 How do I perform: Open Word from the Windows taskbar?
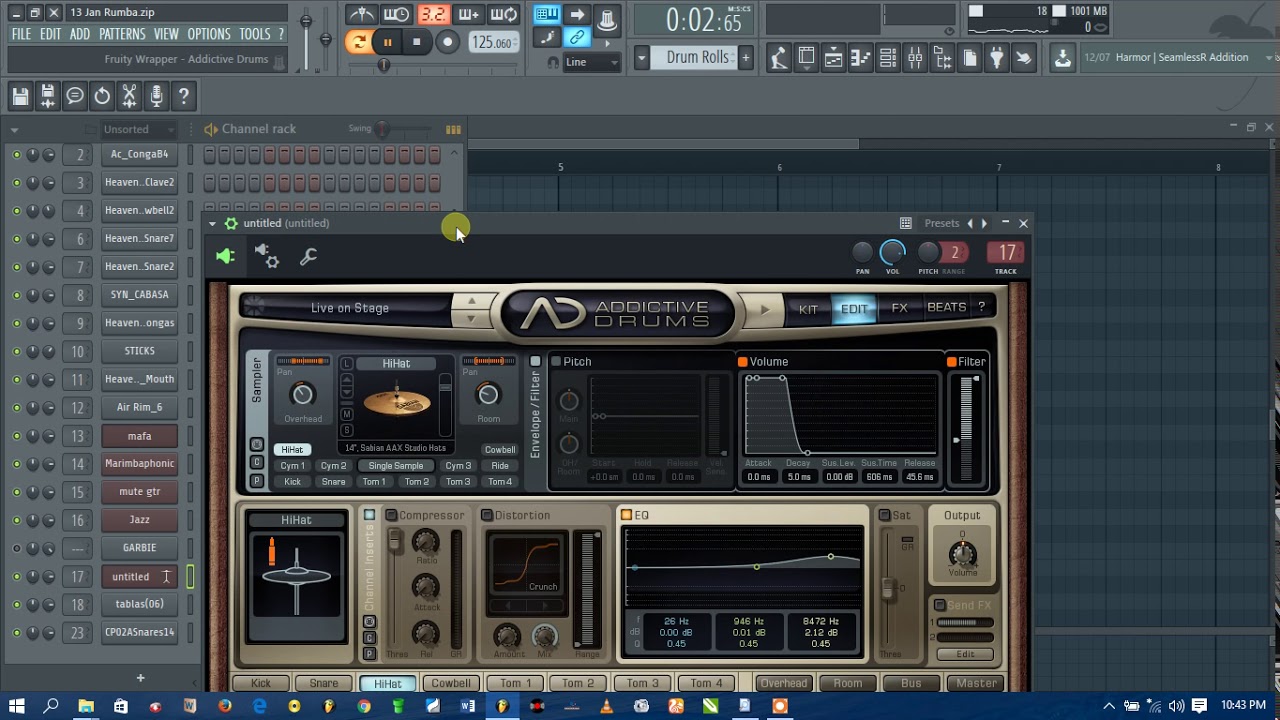(x=468, y=706)
